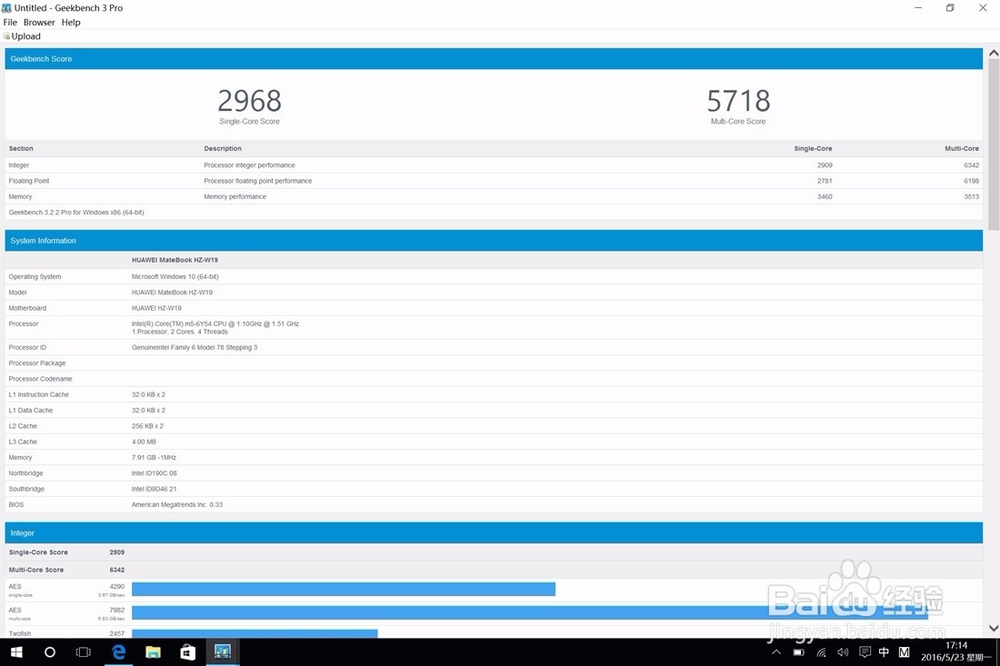
Task: Click Memory multi-core value 3513
Action: [x=971, y=196]
